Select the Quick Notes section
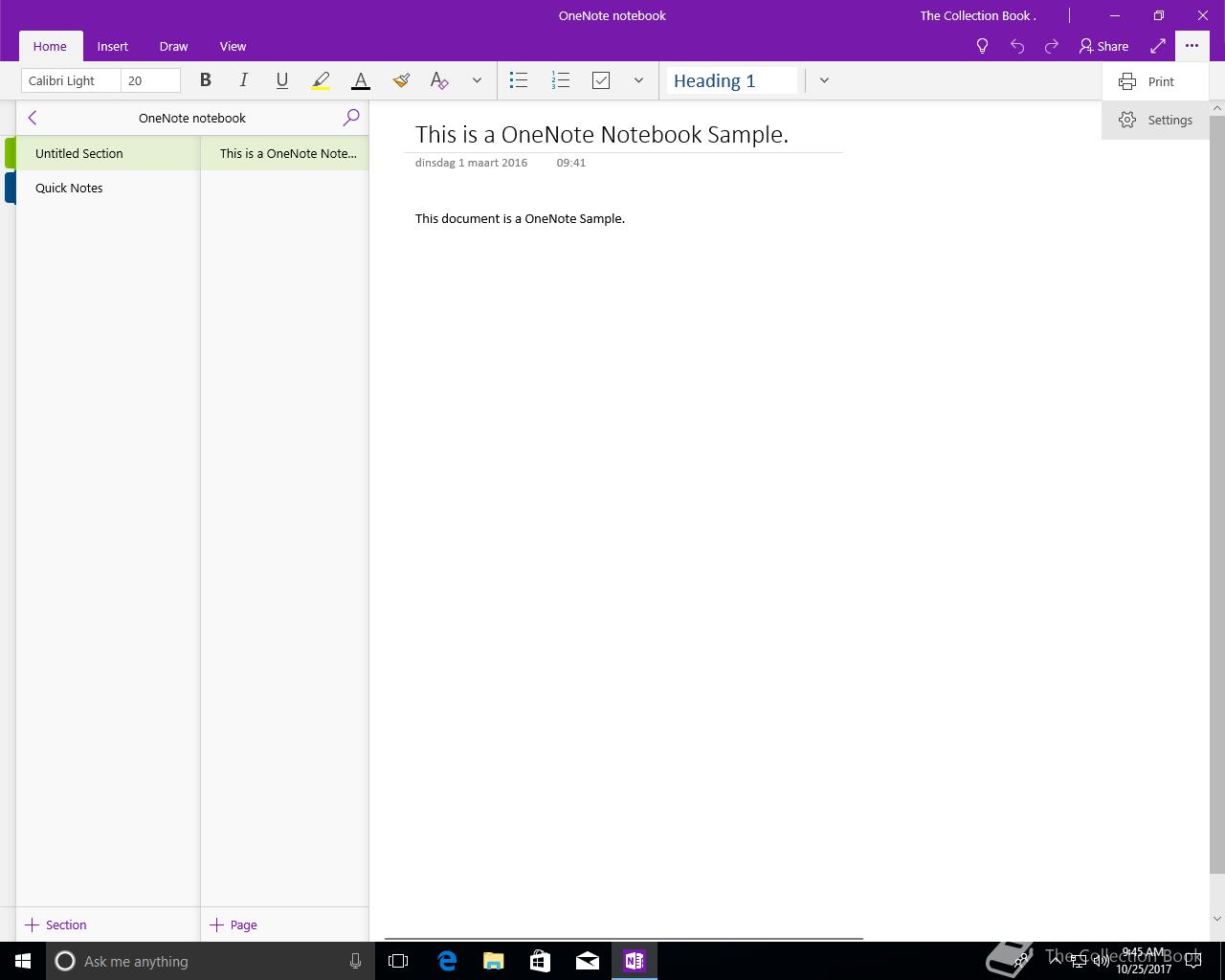 tap(107, 188)
